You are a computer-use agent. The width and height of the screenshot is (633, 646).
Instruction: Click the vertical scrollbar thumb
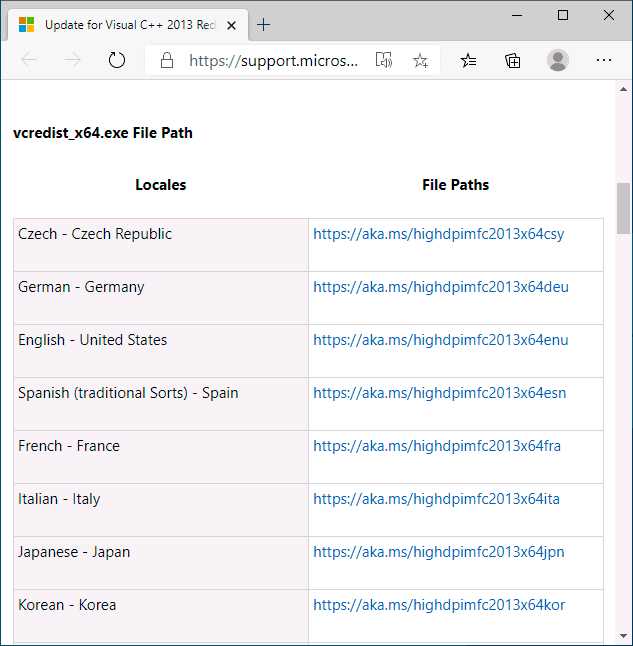tap(623, 208)
